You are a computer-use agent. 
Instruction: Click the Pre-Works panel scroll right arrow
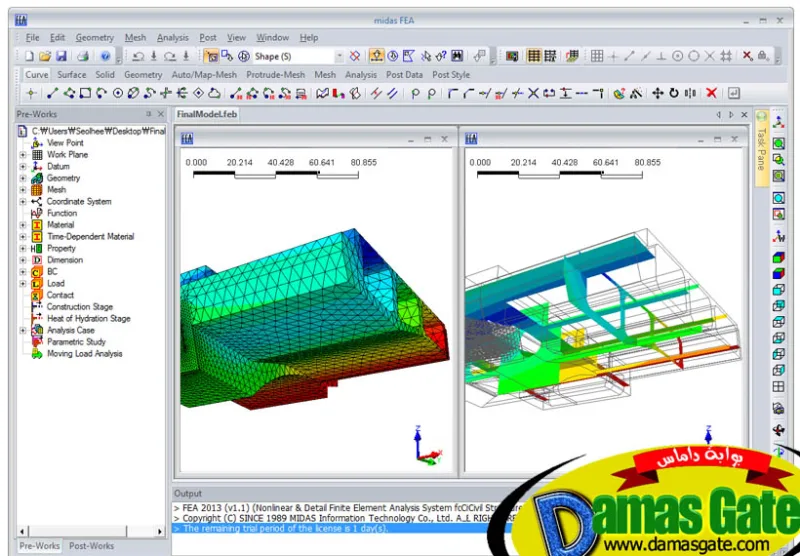(x=160, y=532)
